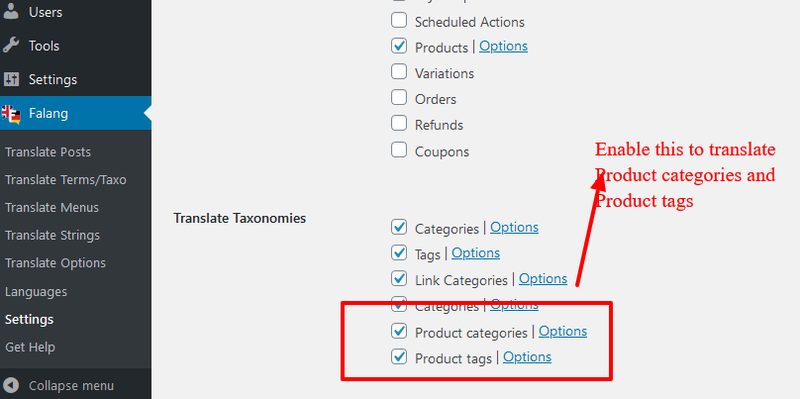Open Translate Posts submenu item
The image size is (800, 399).
coord(48,152)
